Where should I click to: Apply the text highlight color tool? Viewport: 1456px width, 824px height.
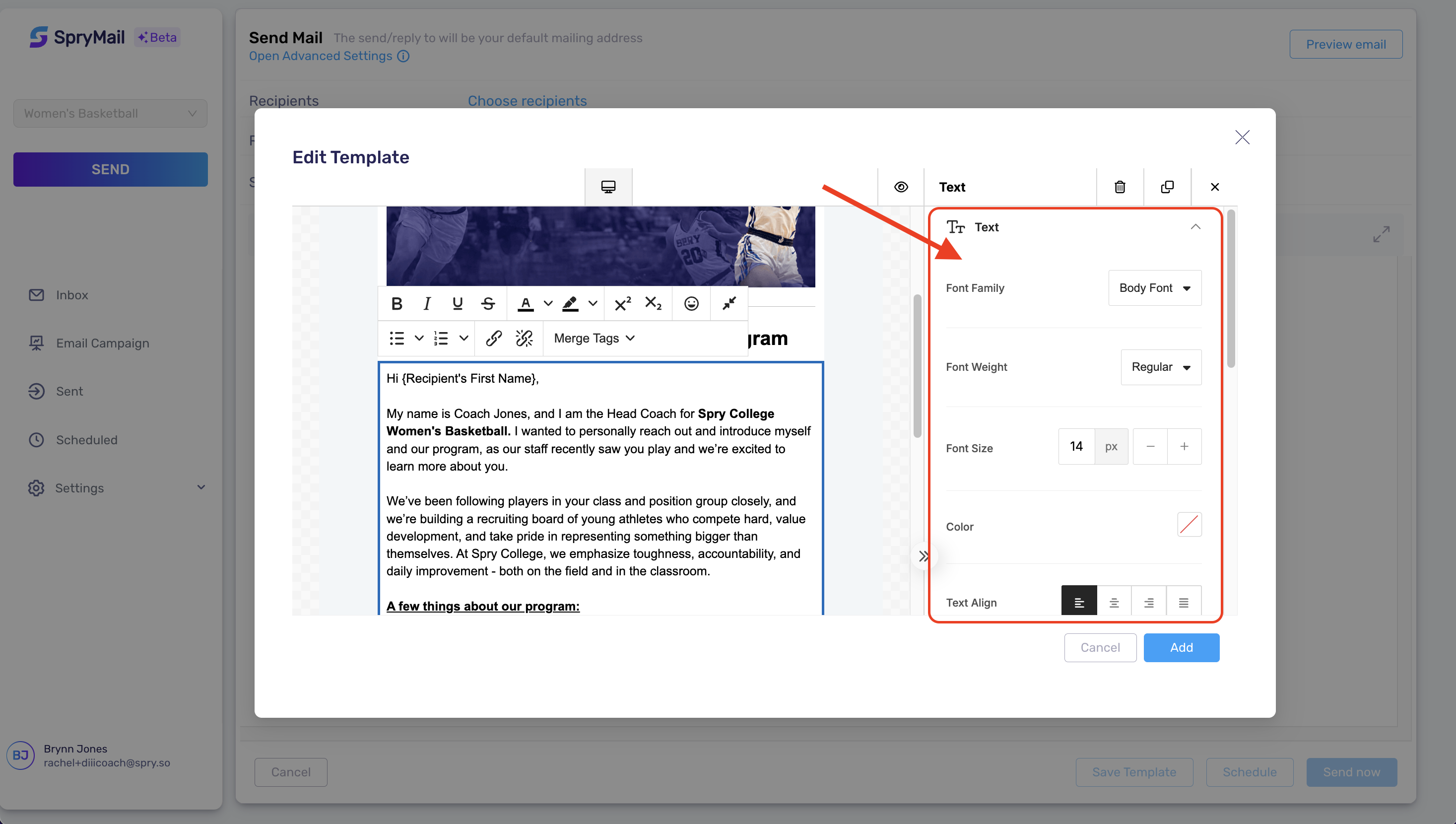tap(570, 304)
